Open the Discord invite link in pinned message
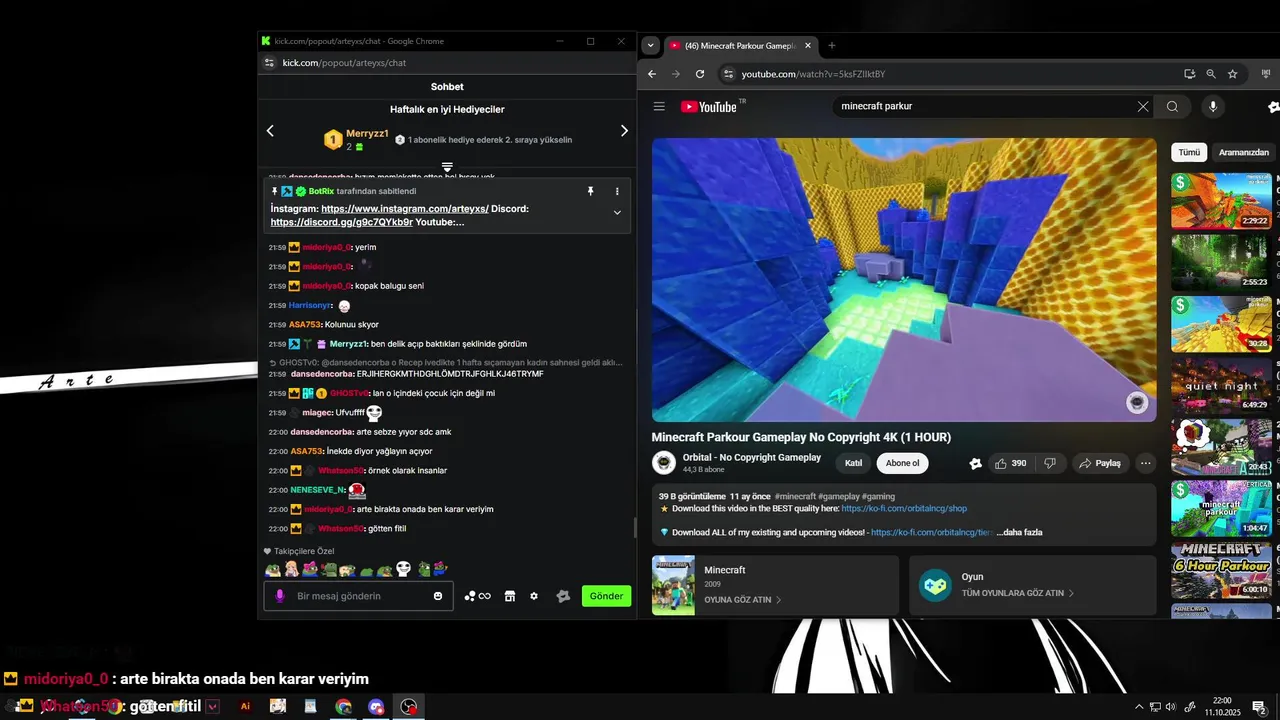The height and width of the screenshot is (720, 1280). (341, 222)
